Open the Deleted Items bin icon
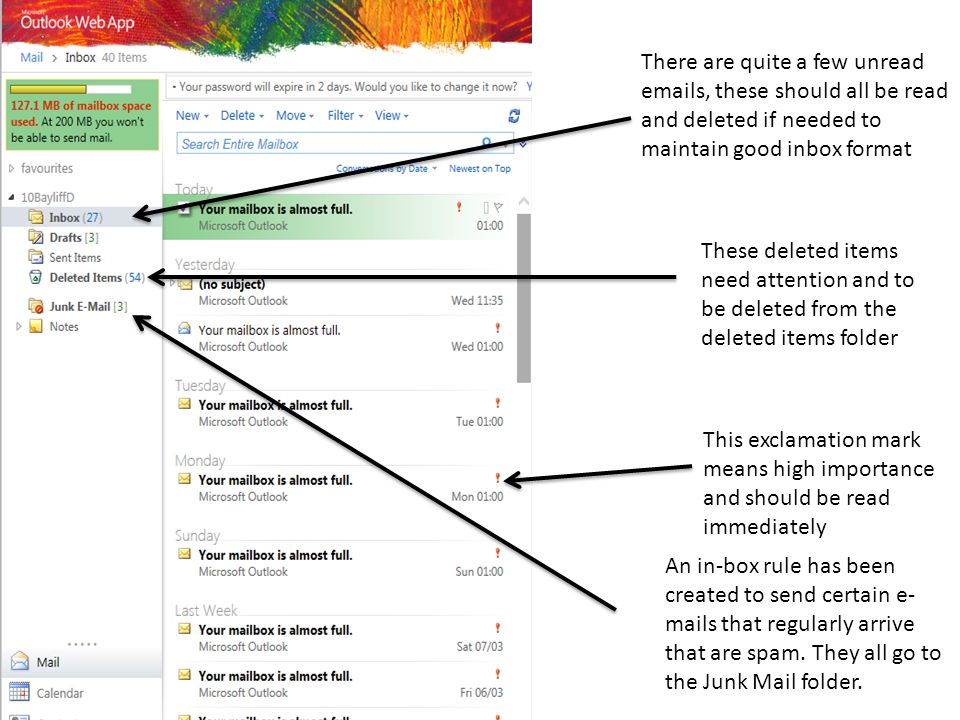 coord(36,277)
